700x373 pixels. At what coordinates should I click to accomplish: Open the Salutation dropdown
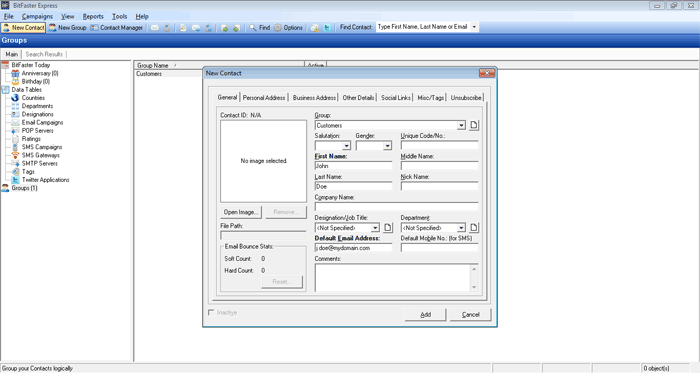coord(346,146)
